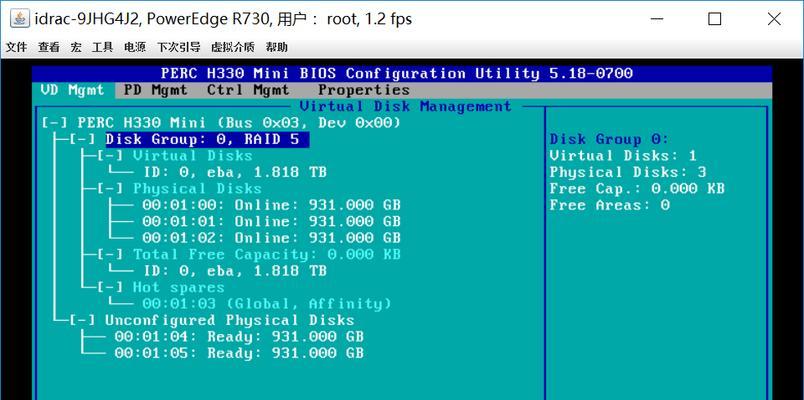
Task: Open the 文件 menu
Action: click(16, 47)
